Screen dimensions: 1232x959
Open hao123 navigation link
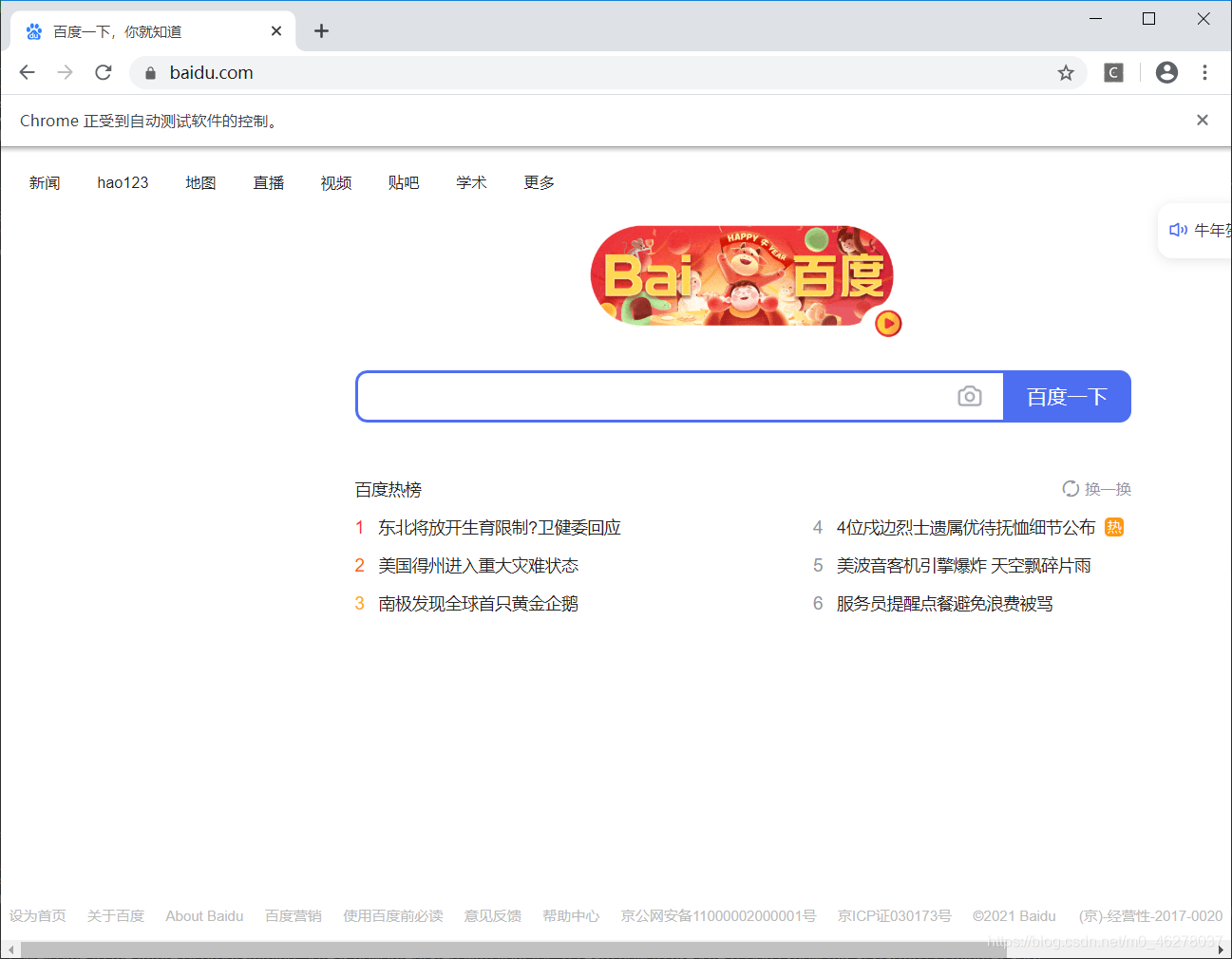tap(123, 182)
